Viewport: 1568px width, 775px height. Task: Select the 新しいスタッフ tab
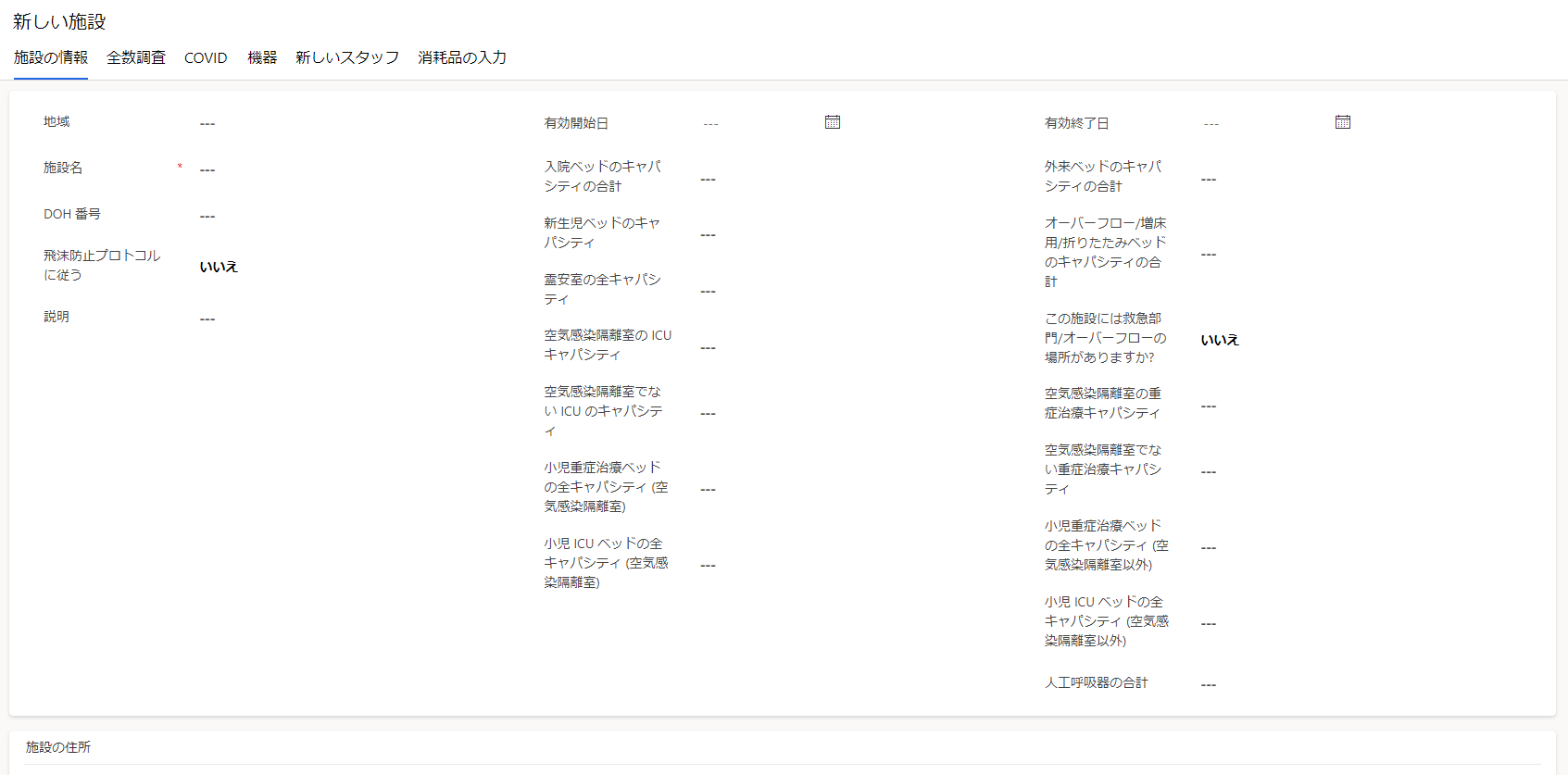347,57
